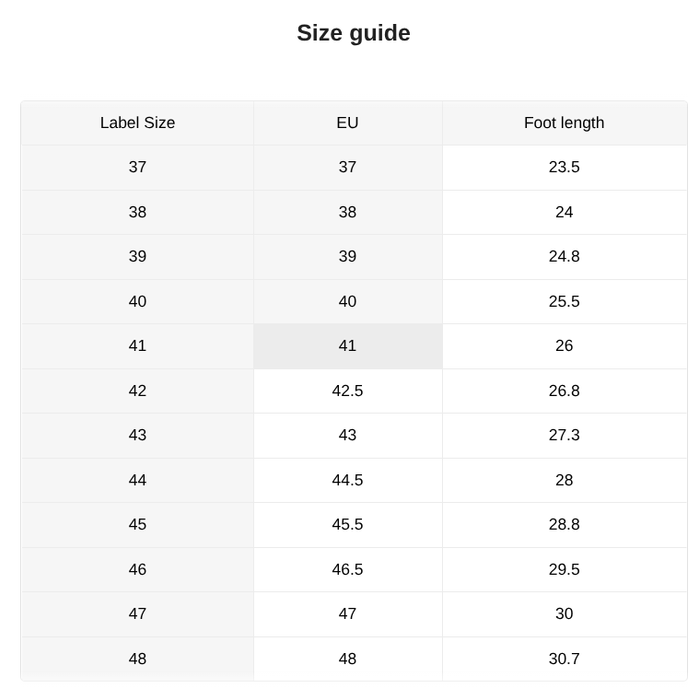Click the EU 45.5 cell

point(347,525)
